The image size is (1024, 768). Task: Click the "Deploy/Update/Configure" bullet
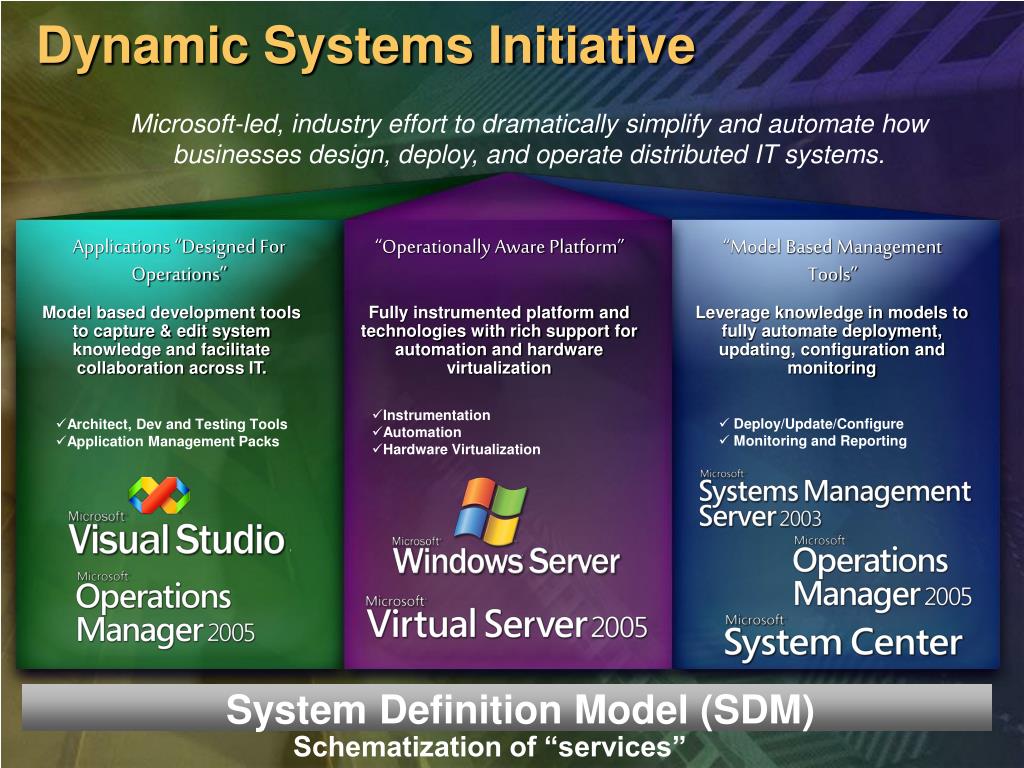coord(812,424)
